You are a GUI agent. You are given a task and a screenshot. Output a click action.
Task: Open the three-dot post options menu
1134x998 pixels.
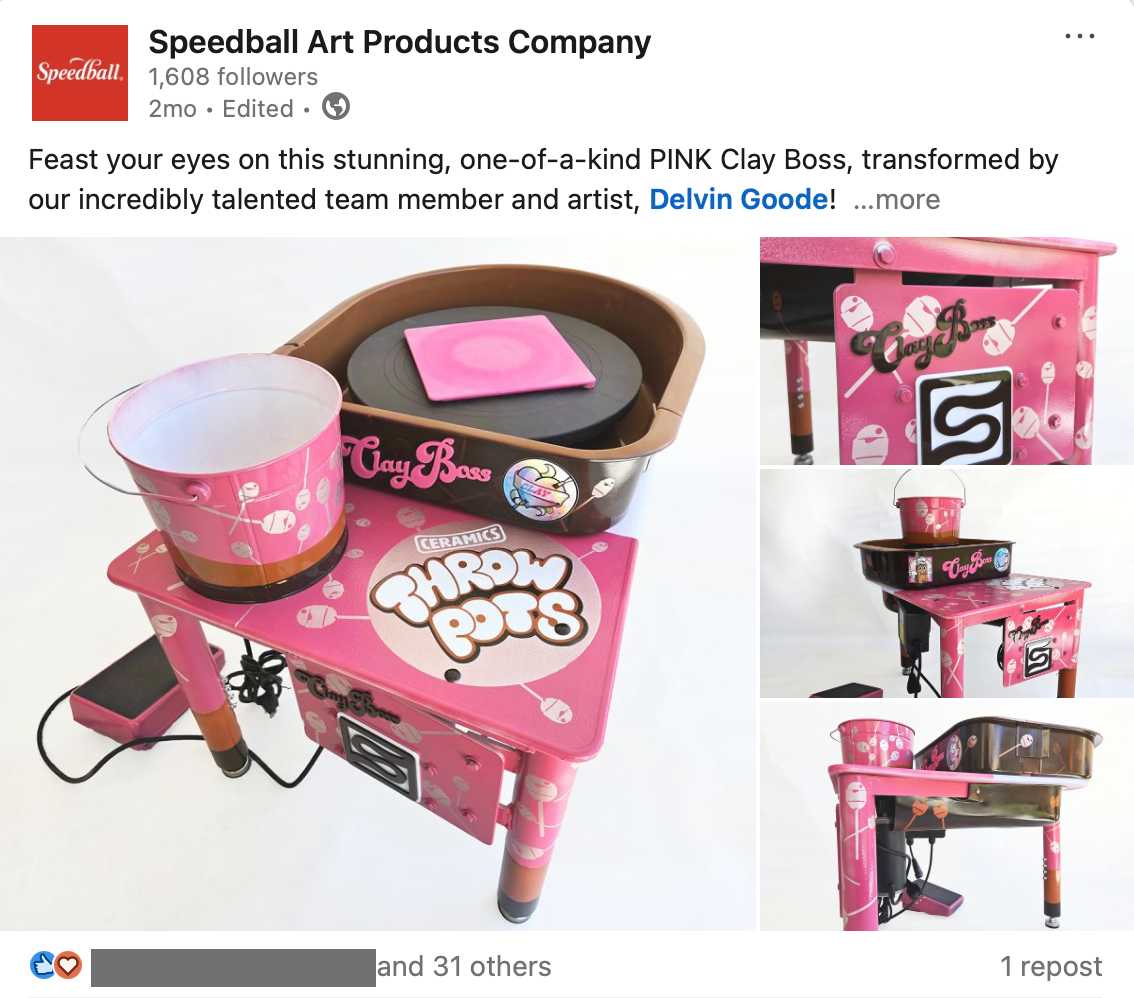pos(1079,36)
